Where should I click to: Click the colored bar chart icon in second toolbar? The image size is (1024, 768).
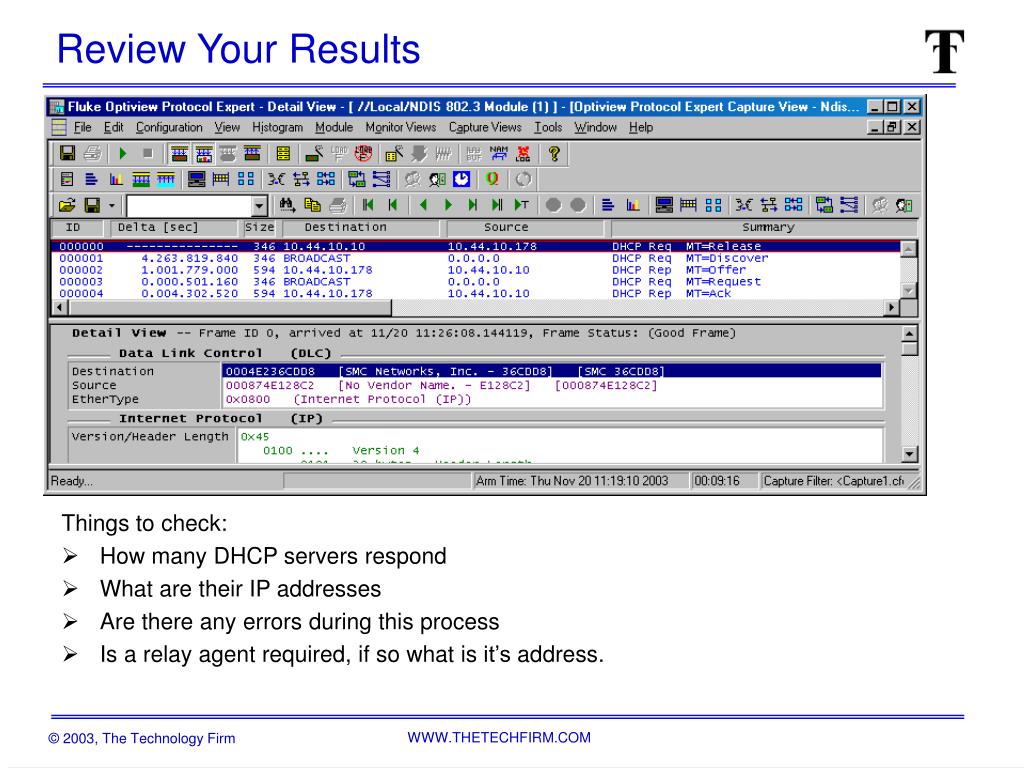[x=116, y=179]
